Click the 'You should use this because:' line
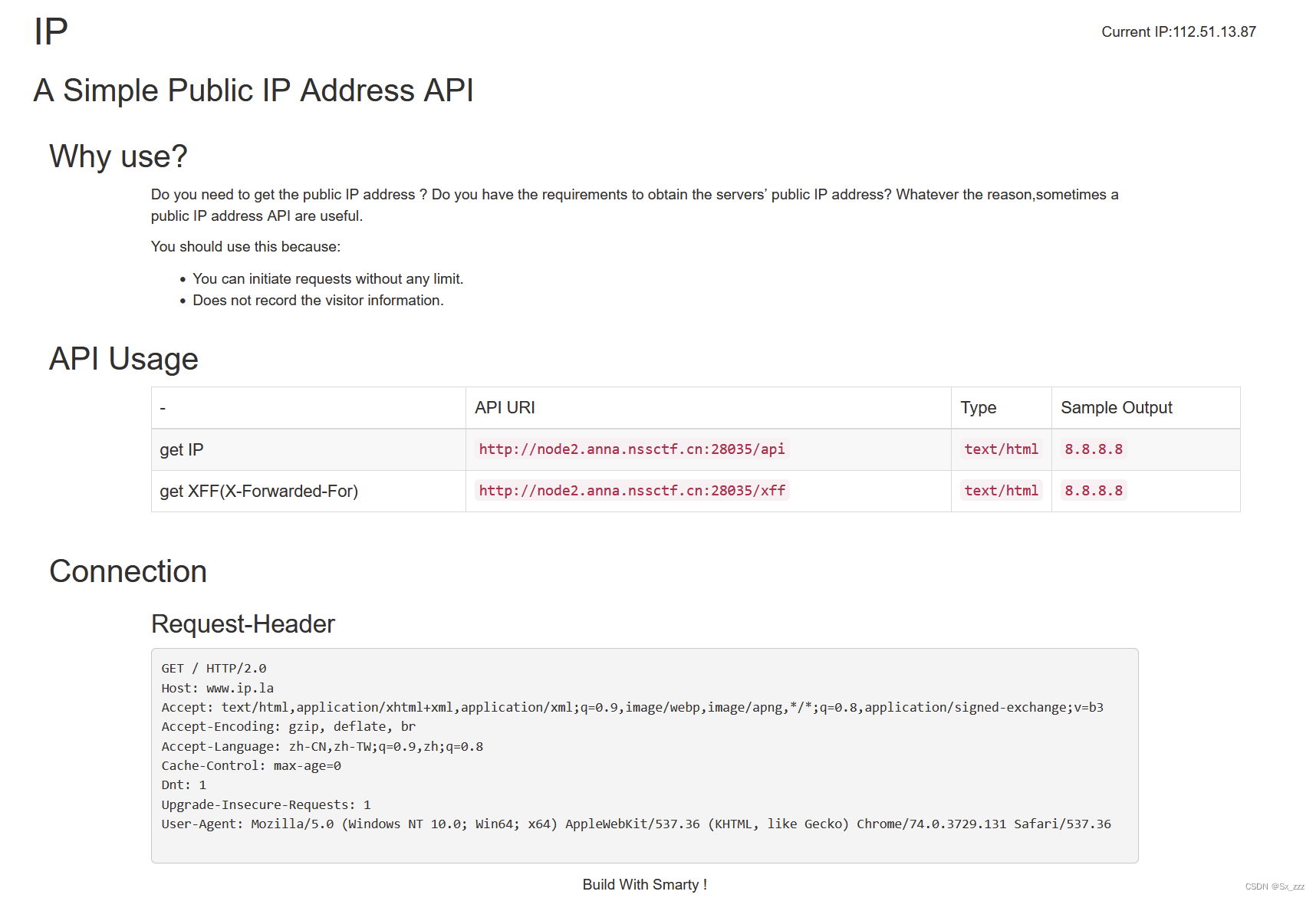The height and width of the screenshot is (898, 1316). point(245,247)
